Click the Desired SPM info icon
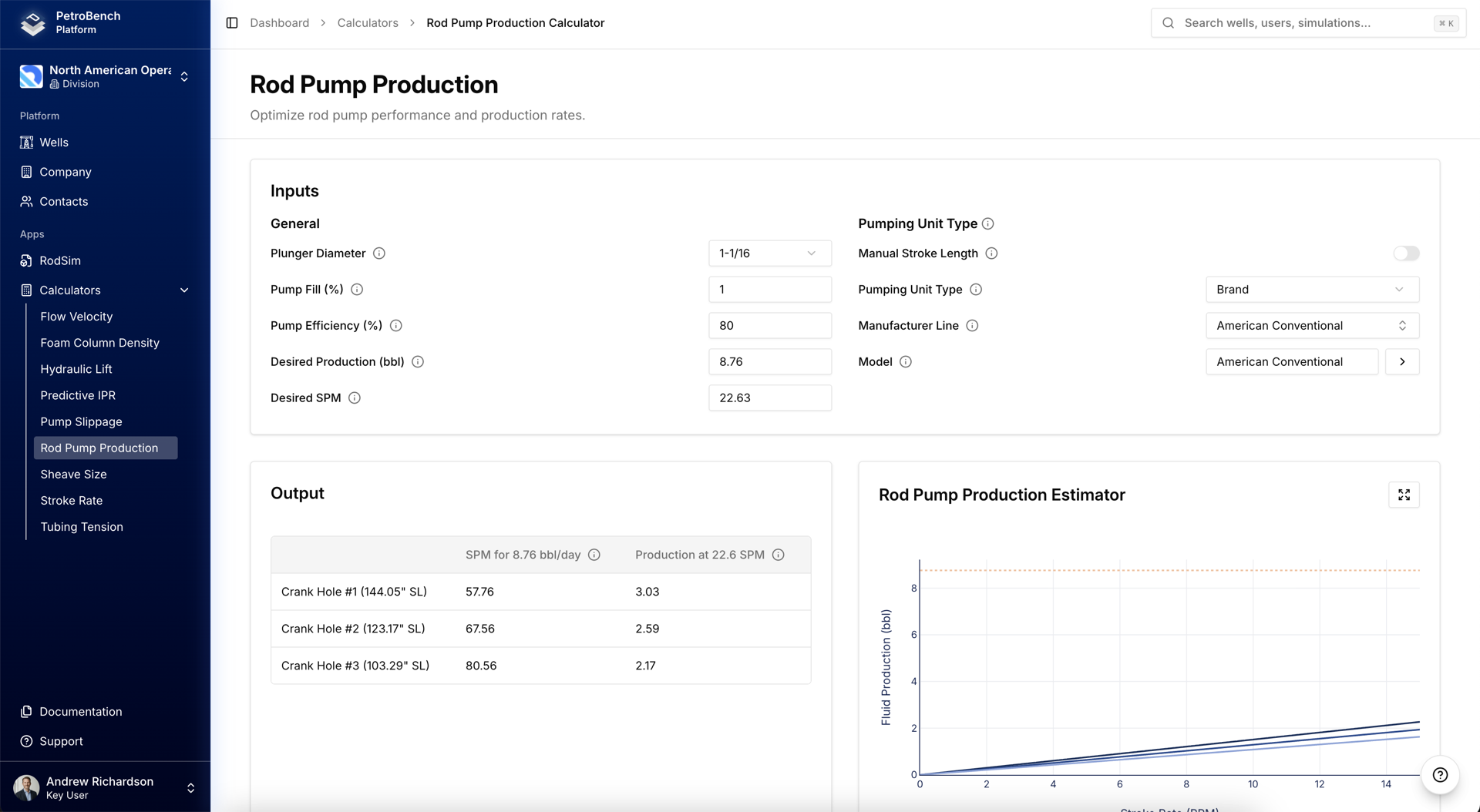Screen dimensions: 1480x812 coord(355,398)
